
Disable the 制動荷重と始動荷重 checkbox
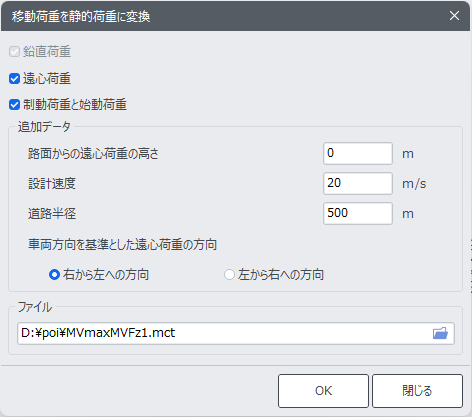click(14, 105)
